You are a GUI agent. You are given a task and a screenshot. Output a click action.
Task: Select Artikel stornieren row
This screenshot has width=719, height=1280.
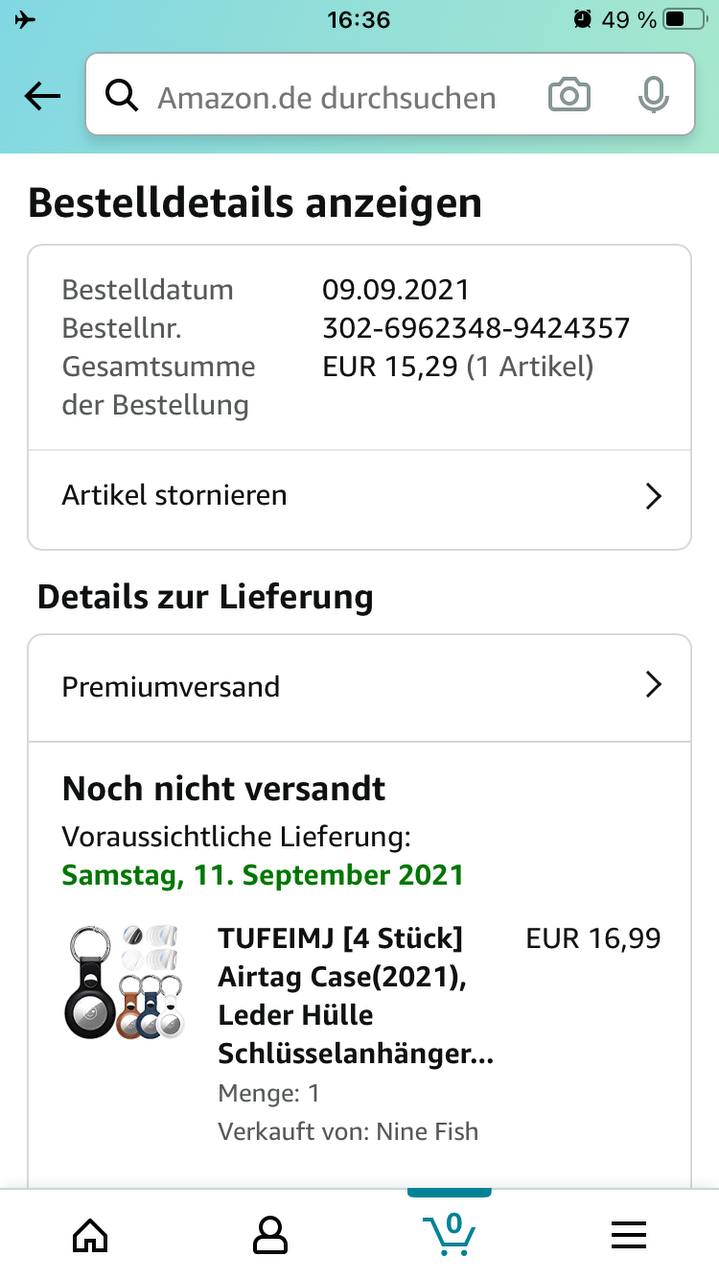[359, 496]
